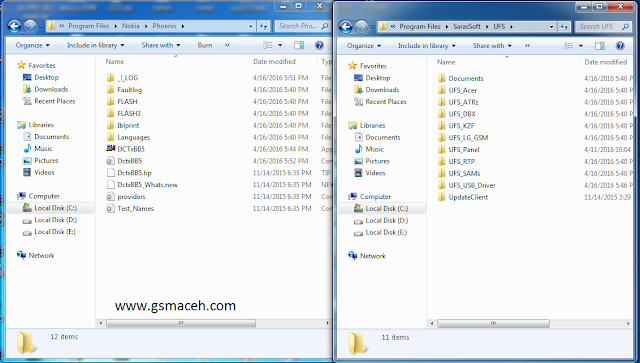The image size is (640, 363).
Task: Open Include in library in Phoenix window
Action: click(96, 45)
